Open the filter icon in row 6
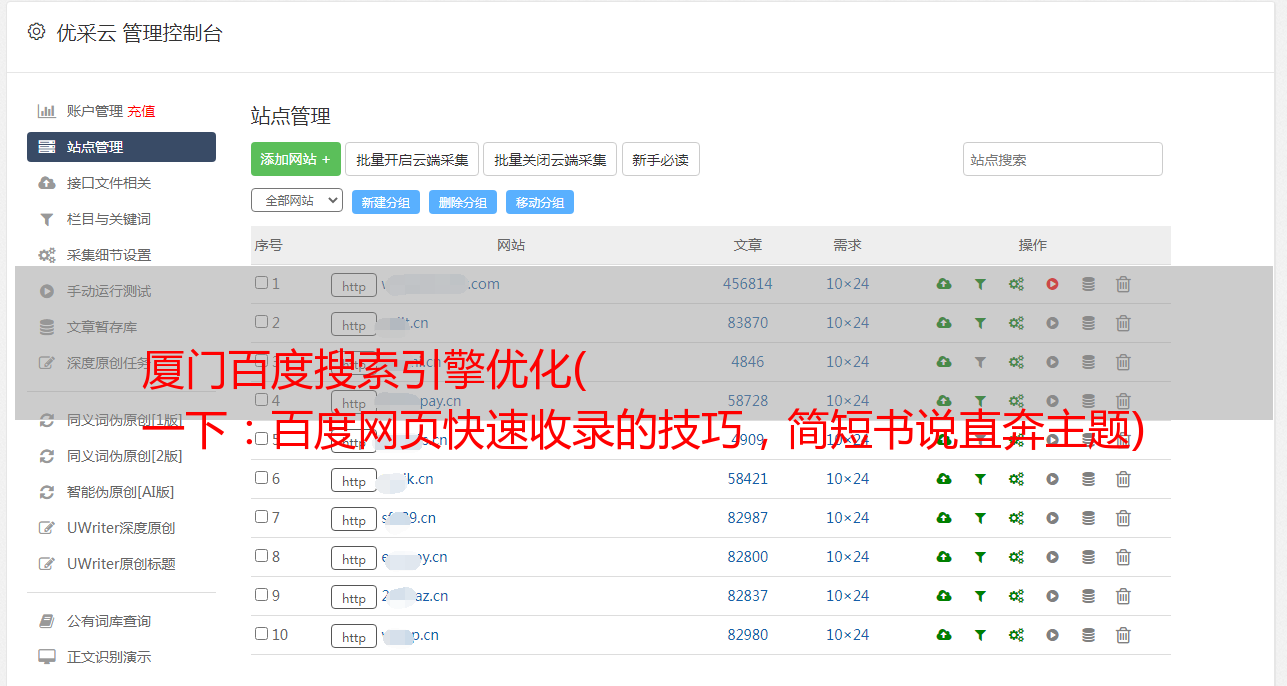1287x686 pixels. pyautogui.click(x=980, y=479)
